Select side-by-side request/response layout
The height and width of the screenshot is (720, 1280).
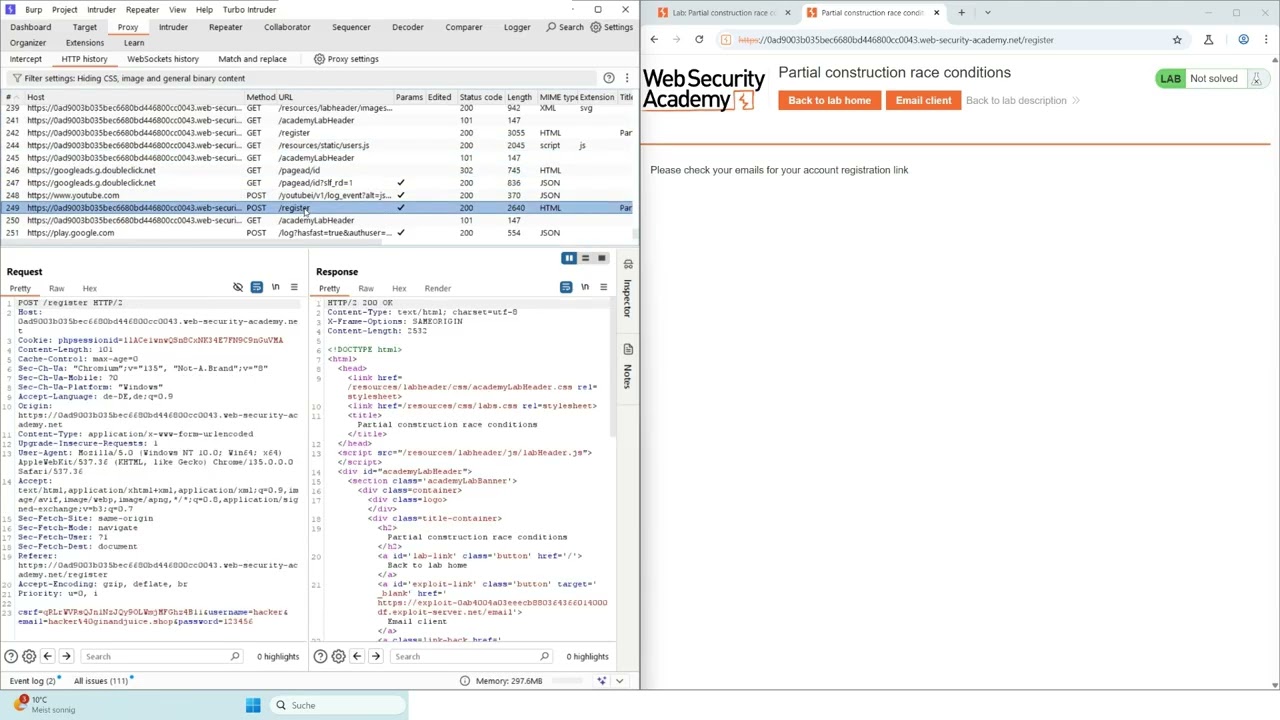pos(569,258)
